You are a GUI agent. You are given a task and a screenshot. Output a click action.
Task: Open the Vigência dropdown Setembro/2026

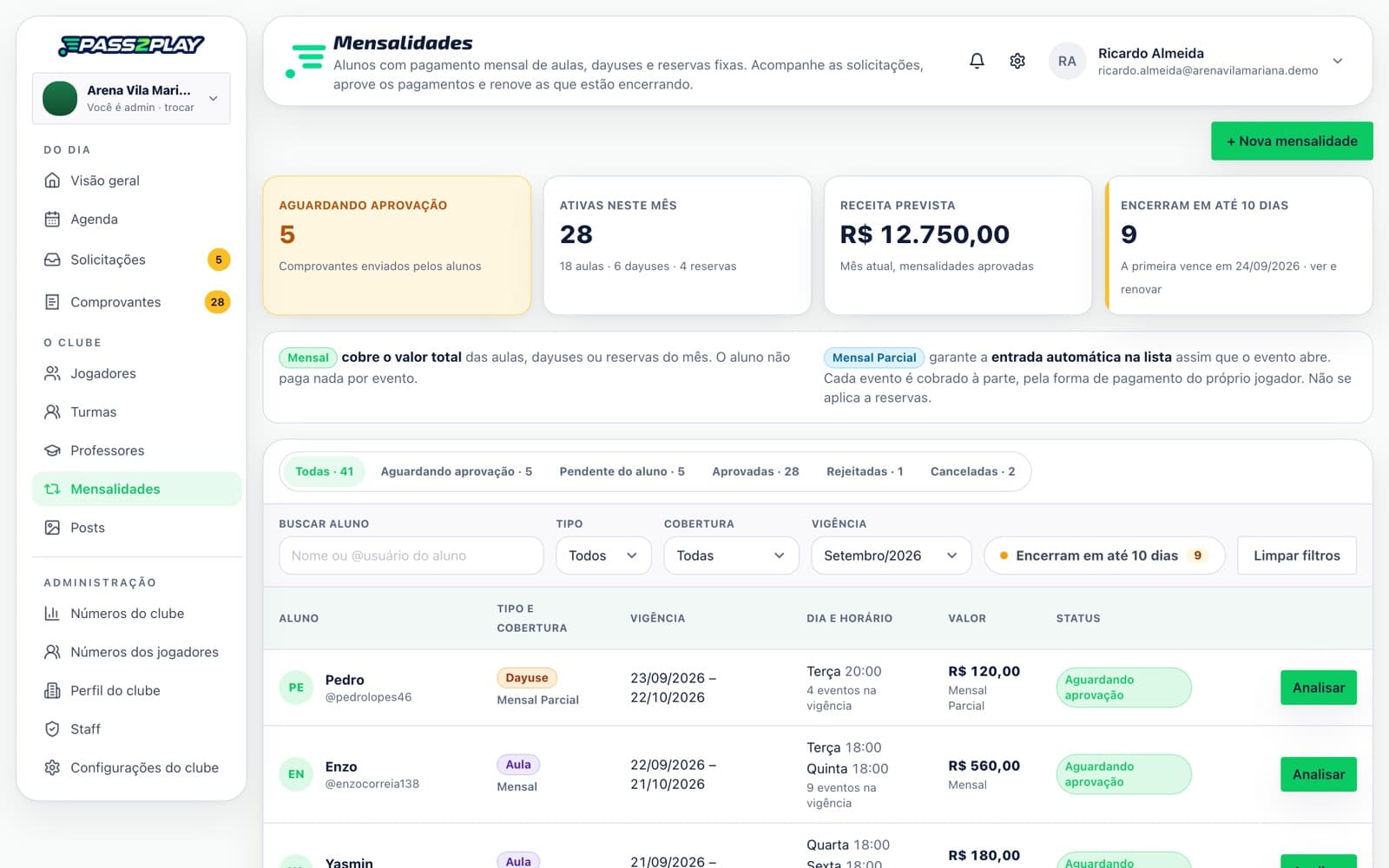891,556
